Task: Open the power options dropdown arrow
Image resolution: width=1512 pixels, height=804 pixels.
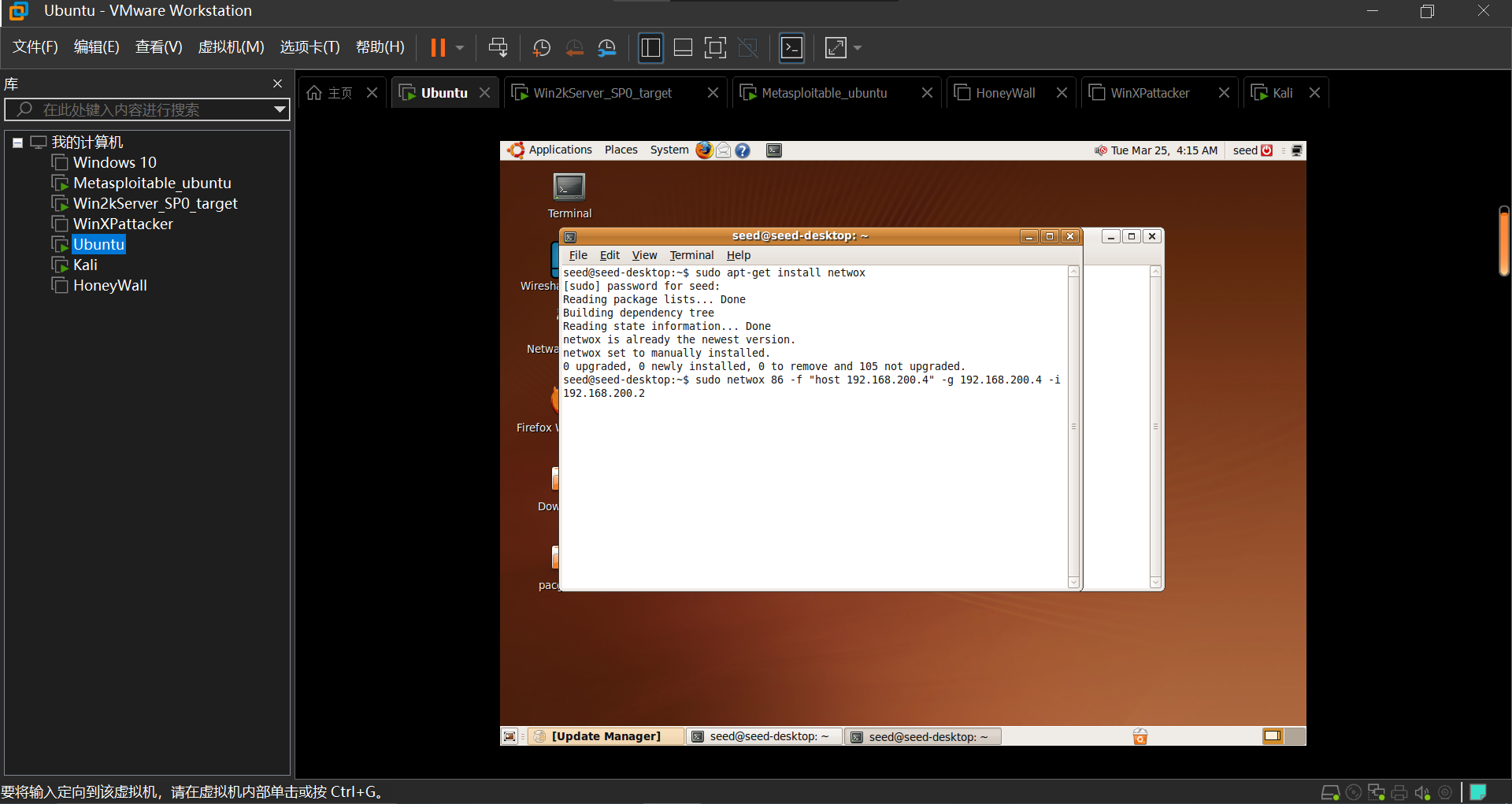Action: [x=460, y=48]
